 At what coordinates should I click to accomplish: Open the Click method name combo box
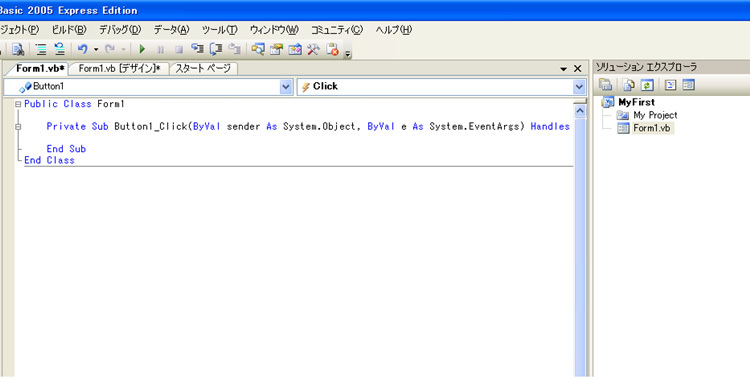[441, 87]
